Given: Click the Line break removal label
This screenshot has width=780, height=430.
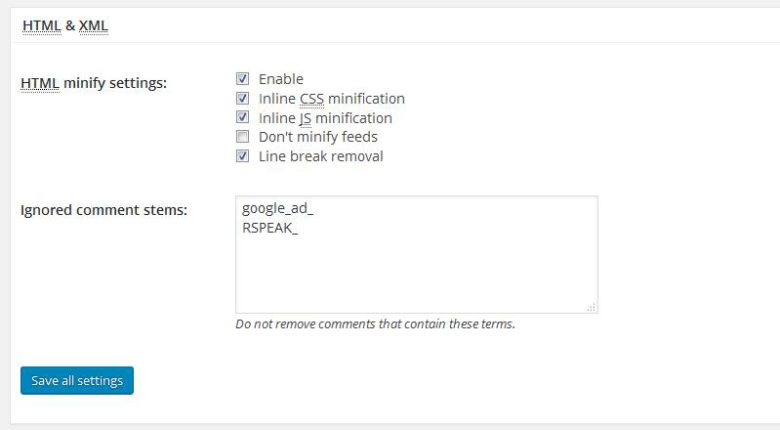Looking at the screenshot, I should [321, 156].
